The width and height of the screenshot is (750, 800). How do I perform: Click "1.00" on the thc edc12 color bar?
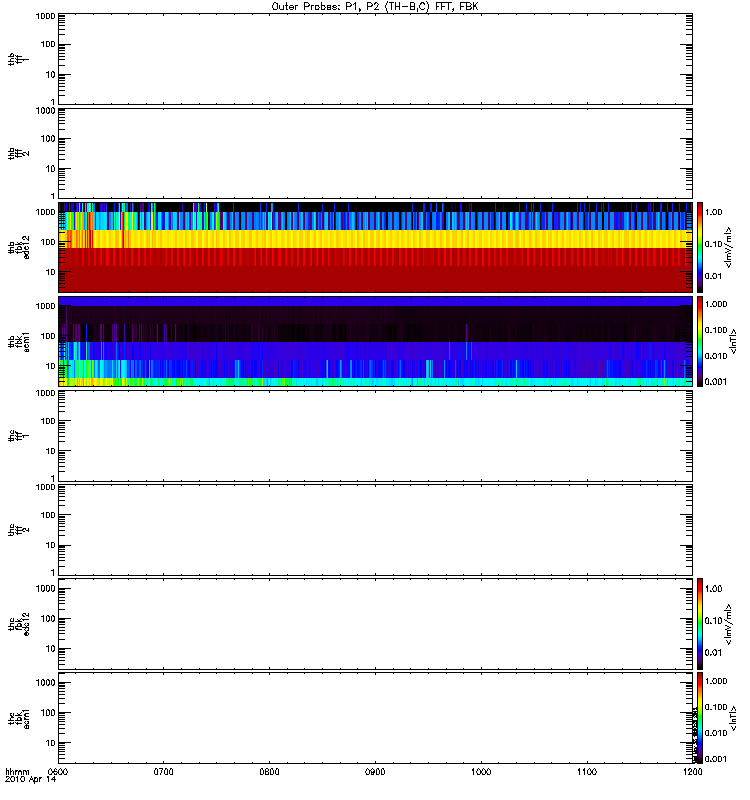[713, 588]
